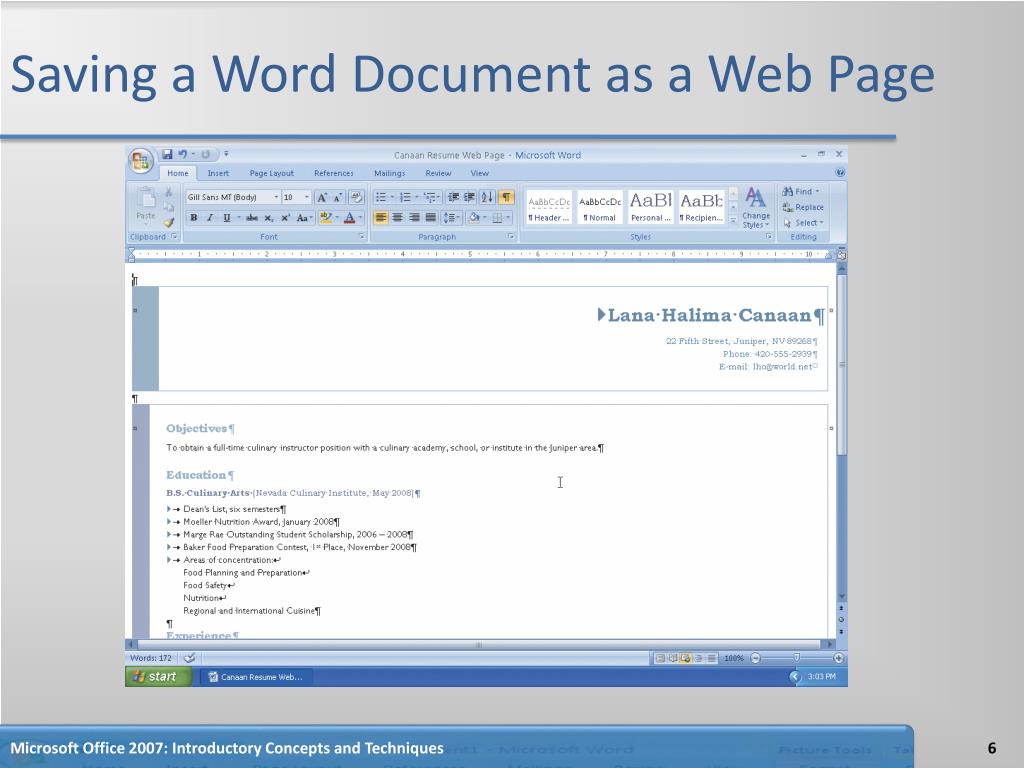This screenshot has height=768, width=1024.
Task: Open the Change Styles menu
Action: click(x=756, y=208)
